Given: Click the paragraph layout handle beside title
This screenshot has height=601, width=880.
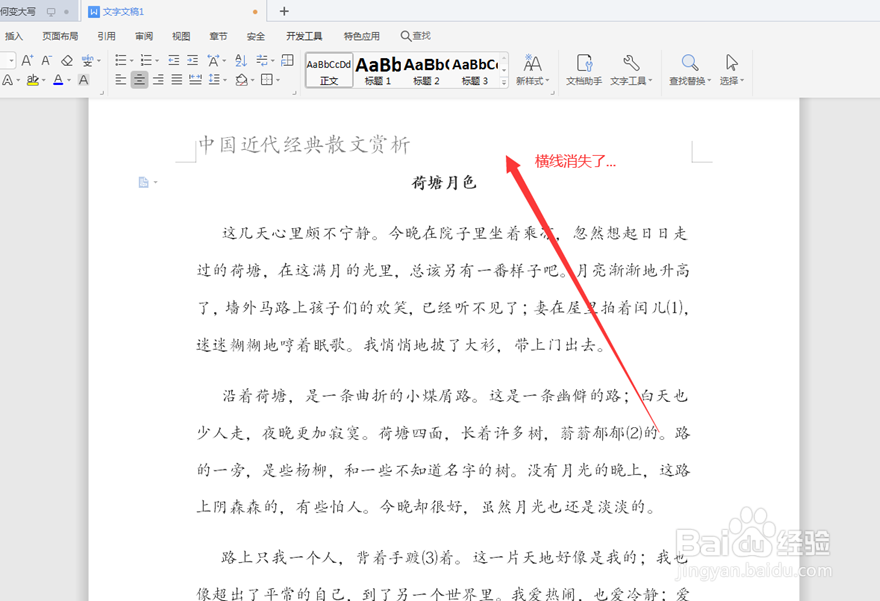Looking at the screenshot, I should pyautogui.click(x=148, y=182).
